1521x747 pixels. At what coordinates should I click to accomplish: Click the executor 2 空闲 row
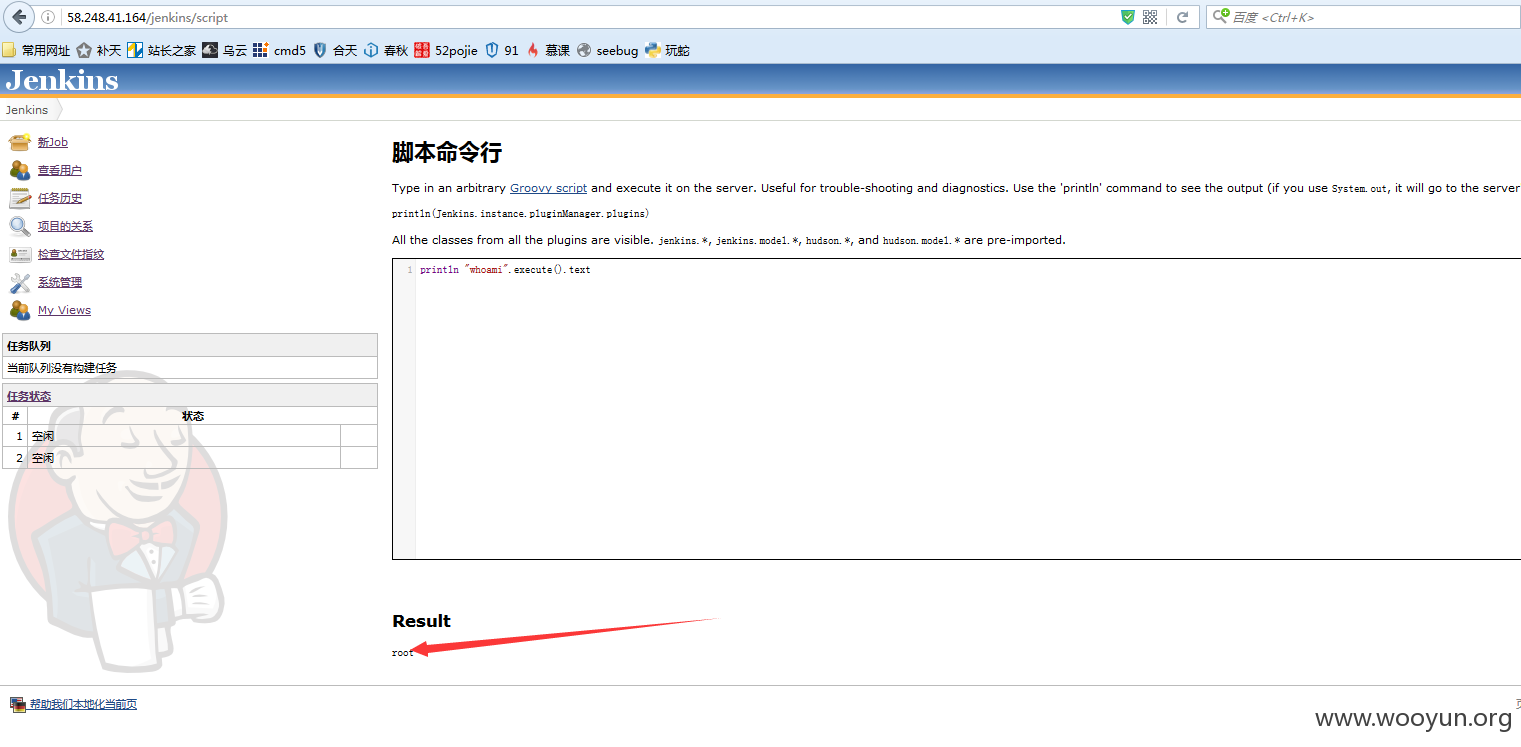click(190, 458)
